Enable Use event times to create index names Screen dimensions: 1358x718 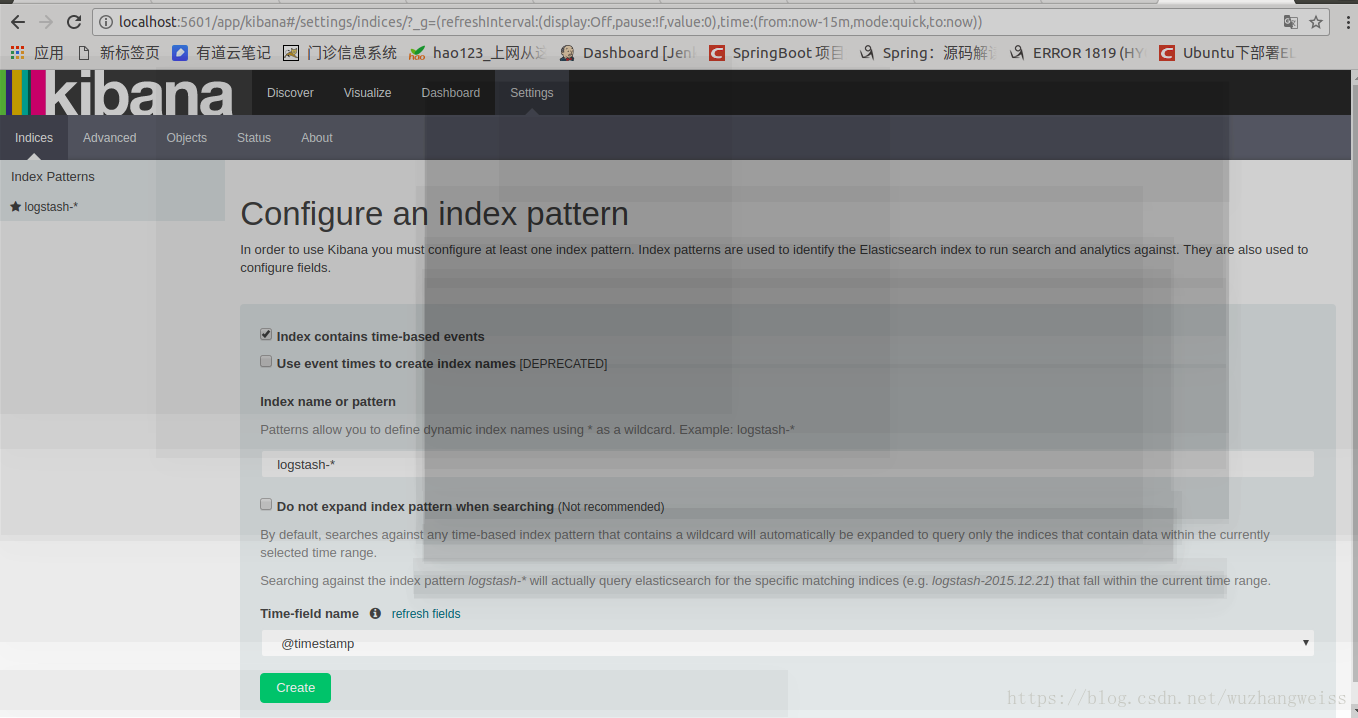[266, 362]
